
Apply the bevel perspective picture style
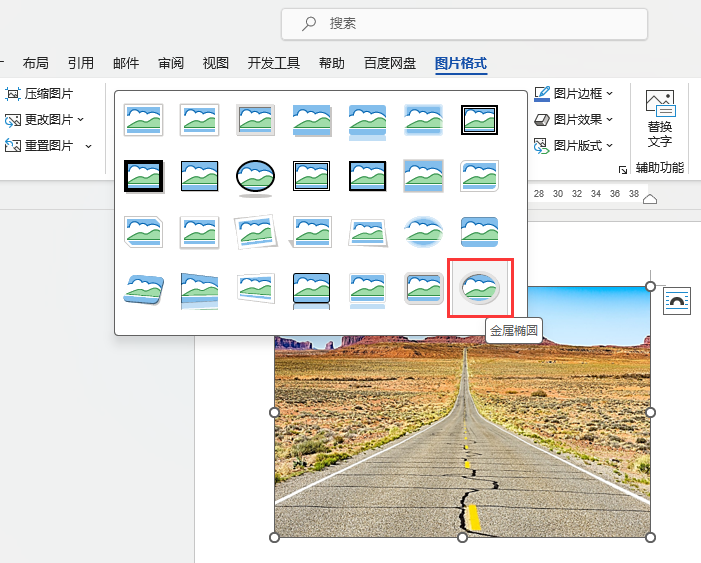[x=144, y=289]
